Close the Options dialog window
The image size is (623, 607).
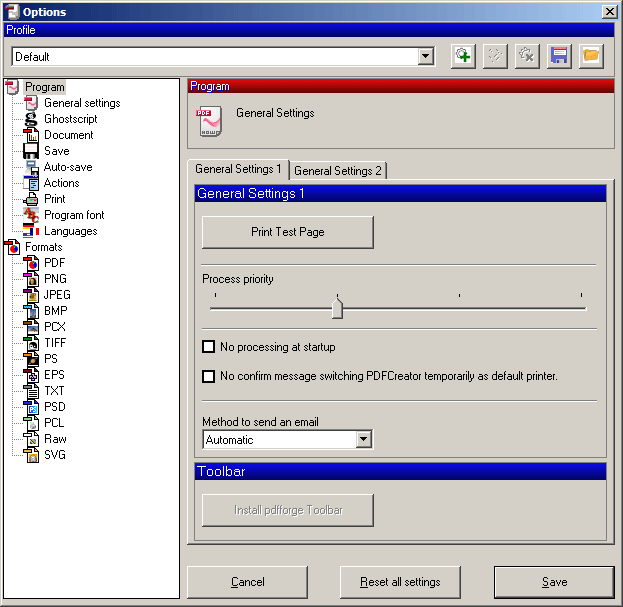[x=609, y=12]
